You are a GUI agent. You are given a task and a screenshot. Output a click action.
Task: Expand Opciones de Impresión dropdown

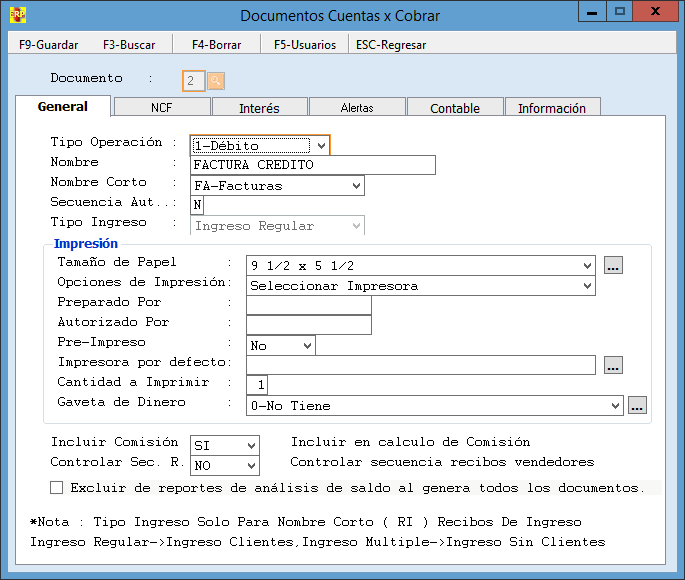(x=587, y=285)
